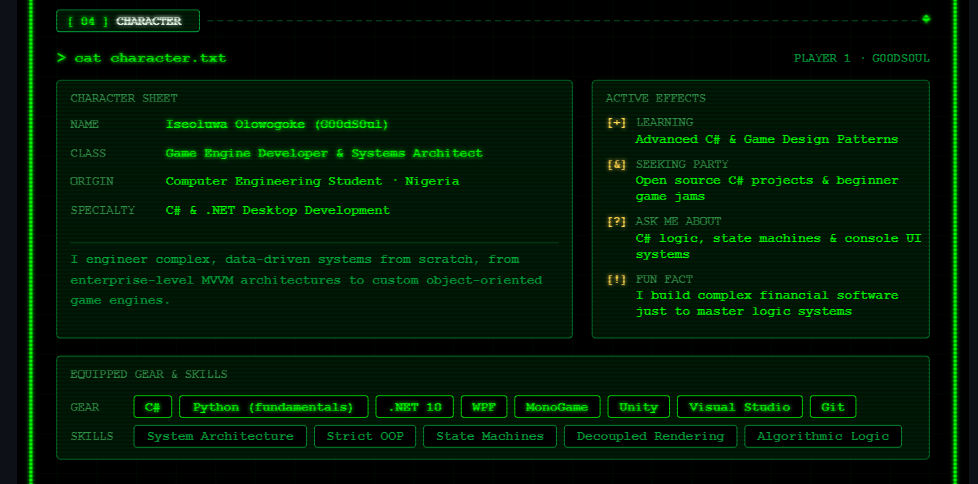Select the Visual Studio gear tag

click(x=740, y=407)
